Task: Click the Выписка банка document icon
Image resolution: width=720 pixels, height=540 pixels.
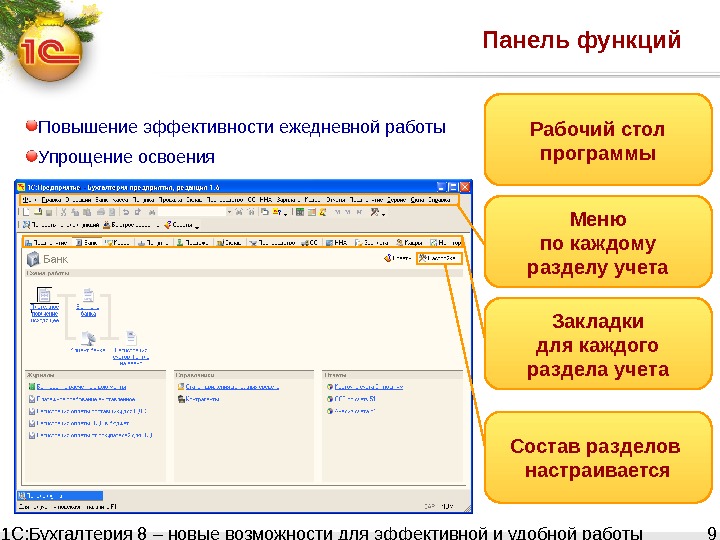Action: pyautogui.click(x=88, y=295)
